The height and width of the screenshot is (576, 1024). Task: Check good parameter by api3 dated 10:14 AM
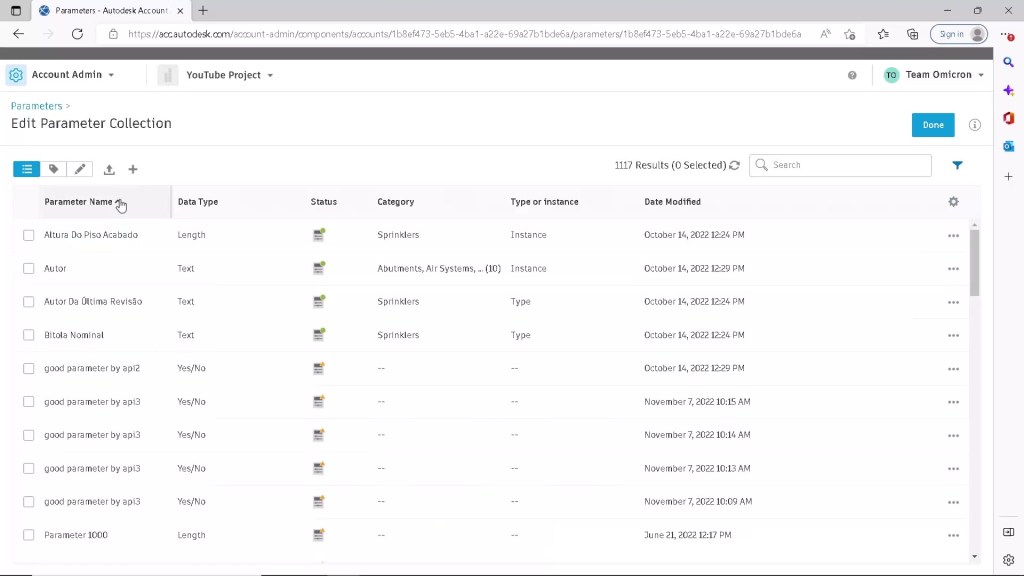click(29, 435)
